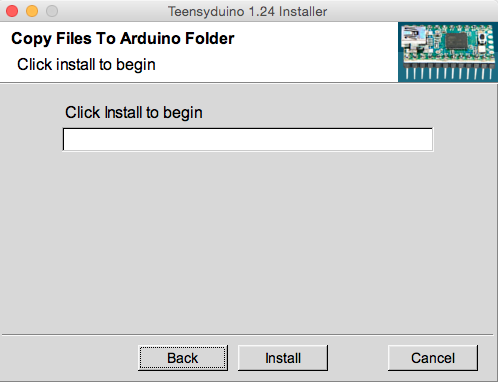Minimize the installer with the yellow button
498x382 pixels.
tap(32, 11)
